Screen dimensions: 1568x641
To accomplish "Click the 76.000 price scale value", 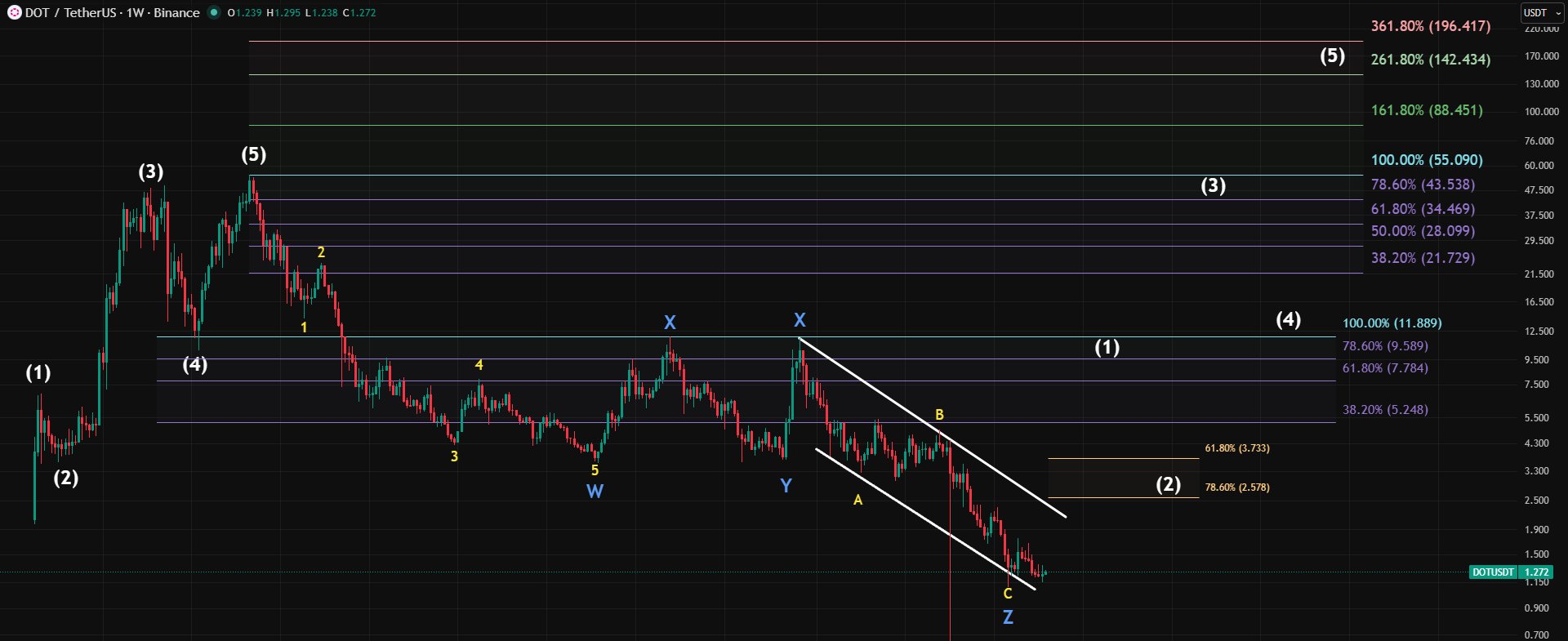I will pos(1539,141).
